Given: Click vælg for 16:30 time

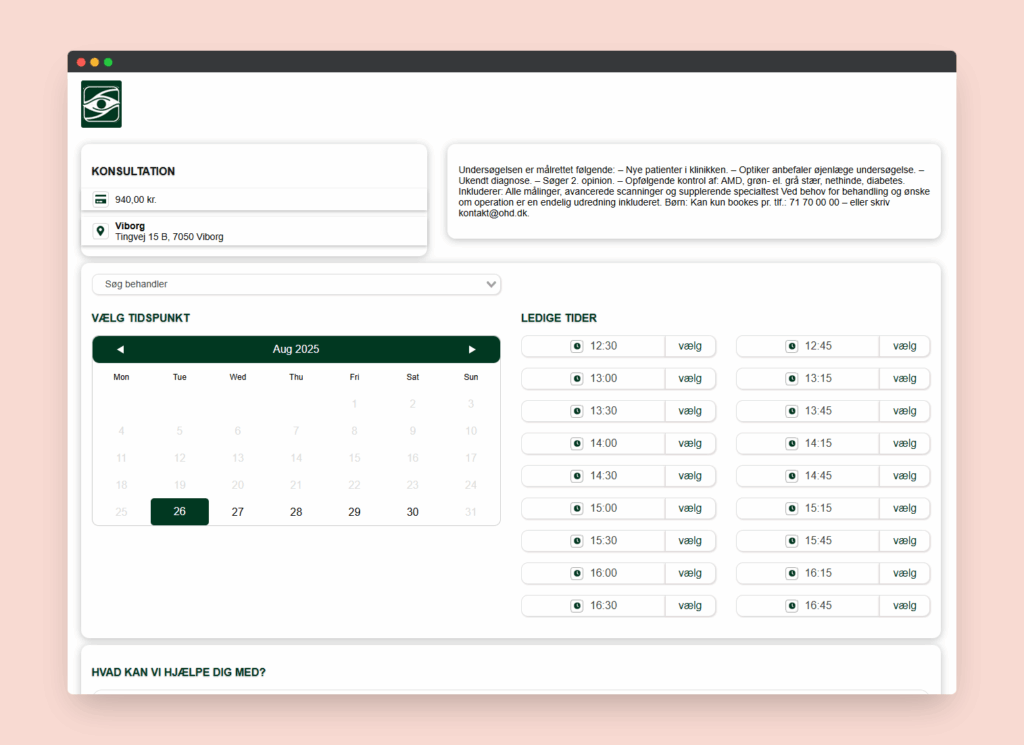Looking at the screenshot, I should click(690, 606).
